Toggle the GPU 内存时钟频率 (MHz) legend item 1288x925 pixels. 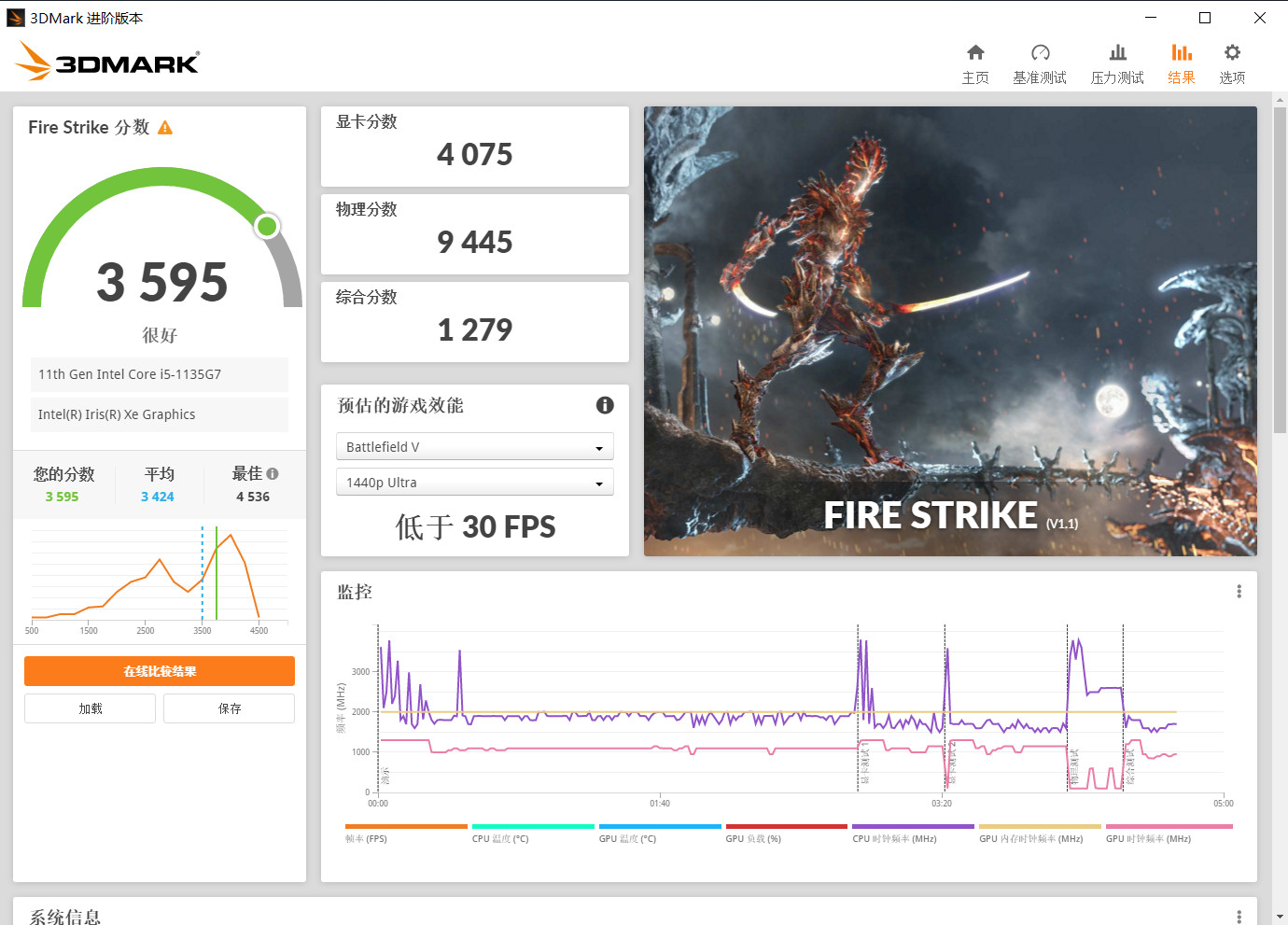click(1040, 834)
